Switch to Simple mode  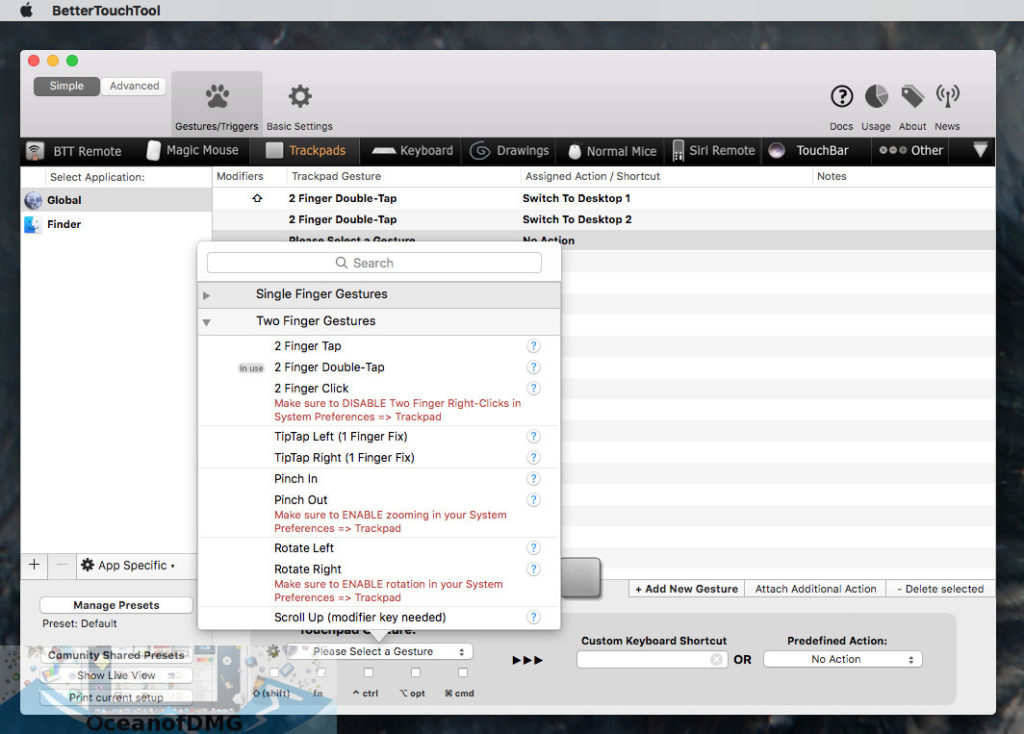[x=67, y=86]
